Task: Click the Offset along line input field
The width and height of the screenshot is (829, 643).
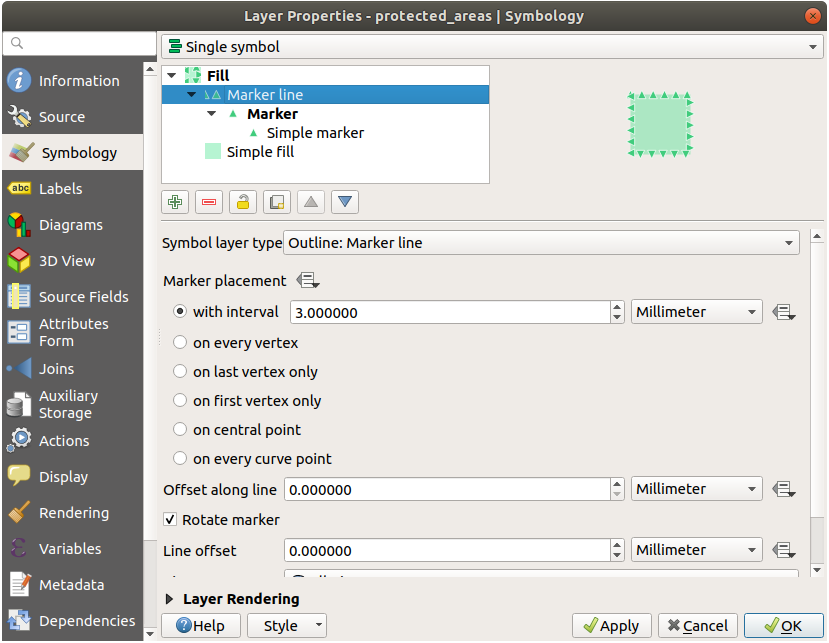Action: pyautogui.click(x=447, y=489)
